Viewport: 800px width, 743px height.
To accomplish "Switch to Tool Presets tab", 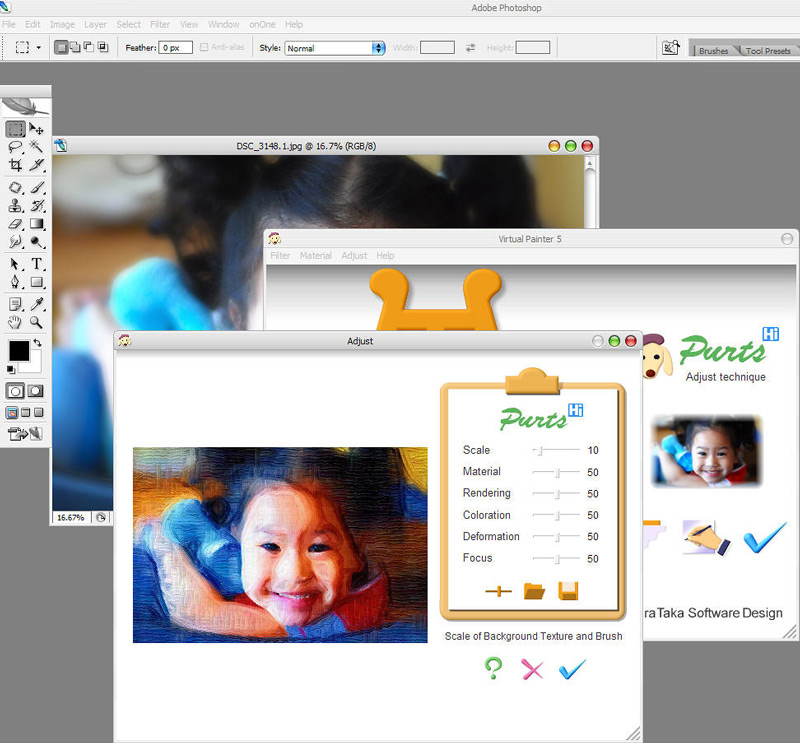I will [x=768, y=51].
